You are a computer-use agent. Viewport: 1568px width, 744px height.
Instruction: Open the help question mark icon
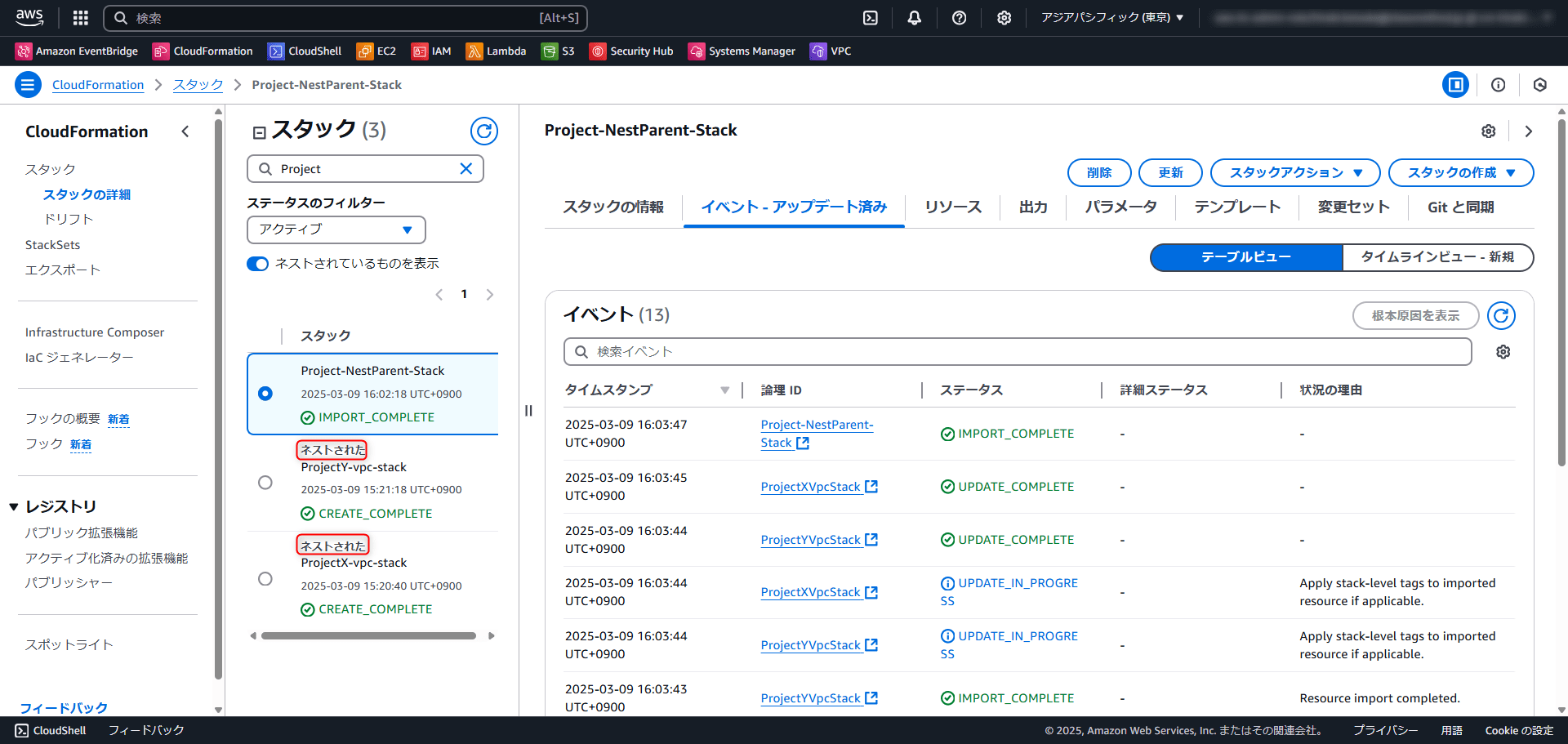point(960,17)
